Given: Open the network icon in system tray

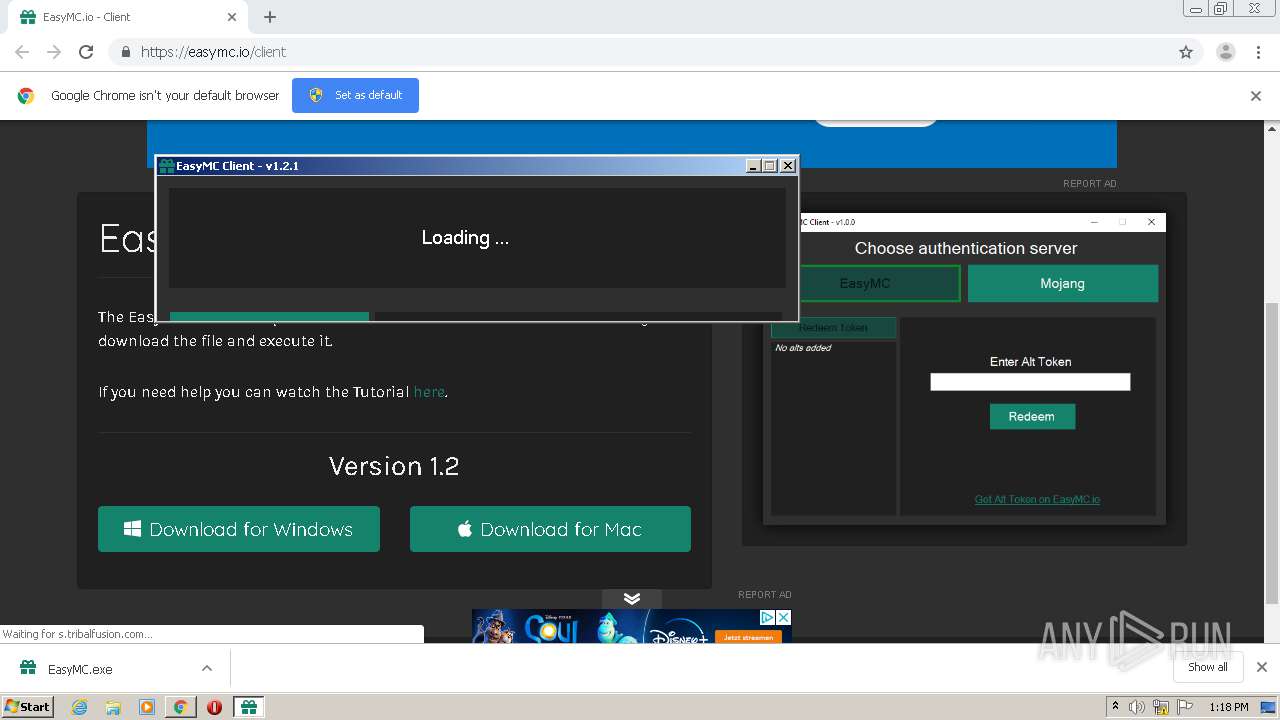Looking at the screenshot, I should pyautogui.click(x=1161, y=707).
